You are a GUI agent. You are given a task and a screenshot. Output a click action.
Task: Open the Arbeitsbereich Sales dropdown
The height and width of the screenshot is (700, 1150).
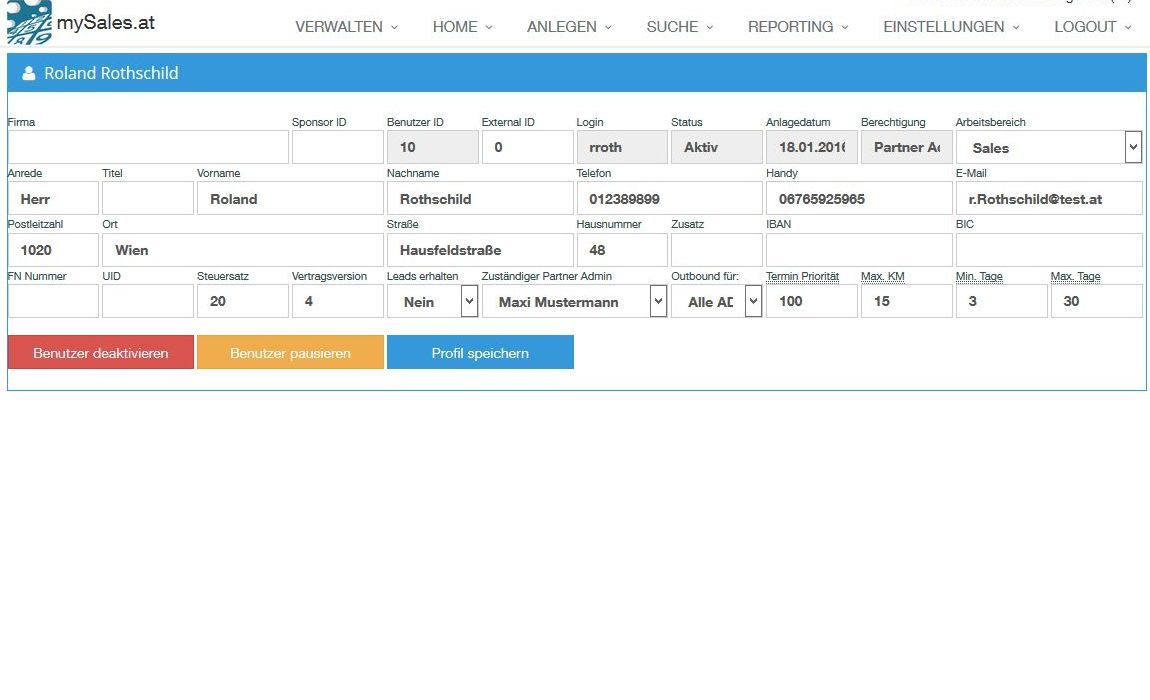tap(1048, 147)
